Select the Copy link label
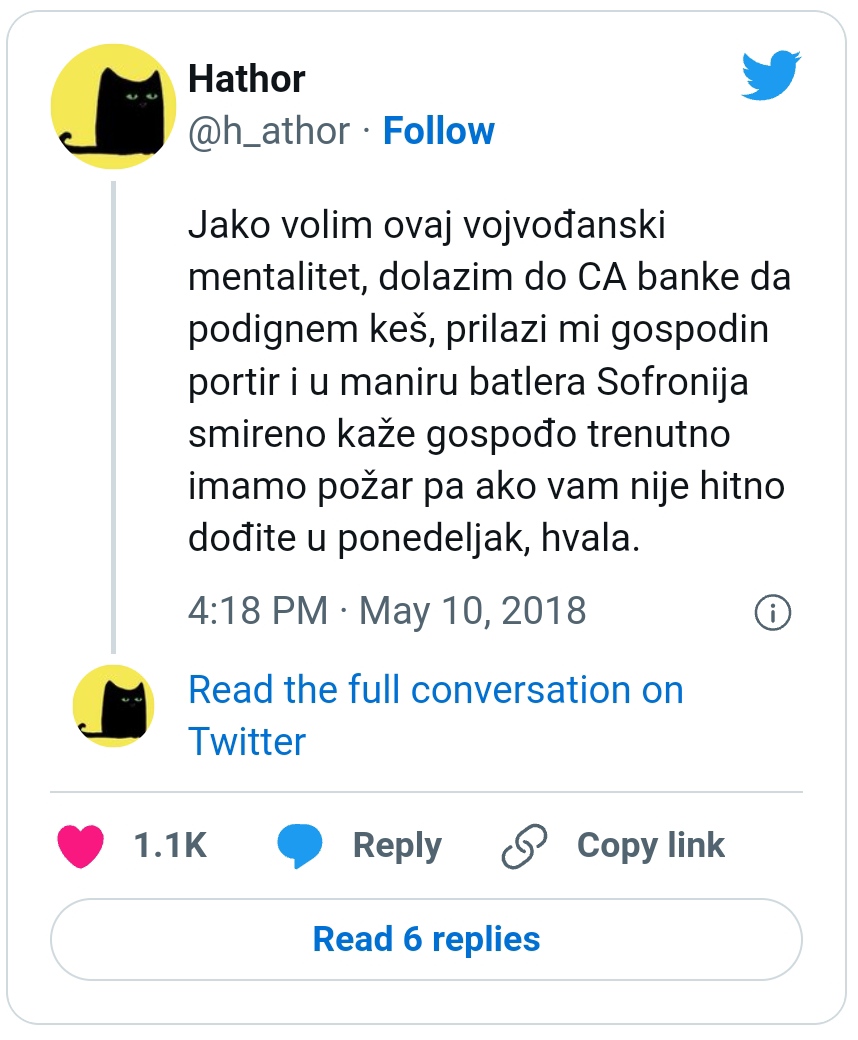The width and height of the screenshot is (858, 1040). point(650,846)
